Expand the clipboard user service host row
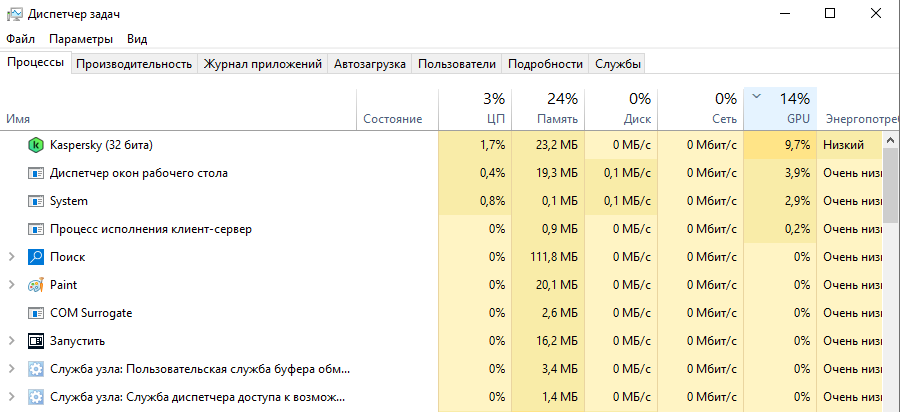900x412 pixels. pyautogui.click(x=12, y=369)
